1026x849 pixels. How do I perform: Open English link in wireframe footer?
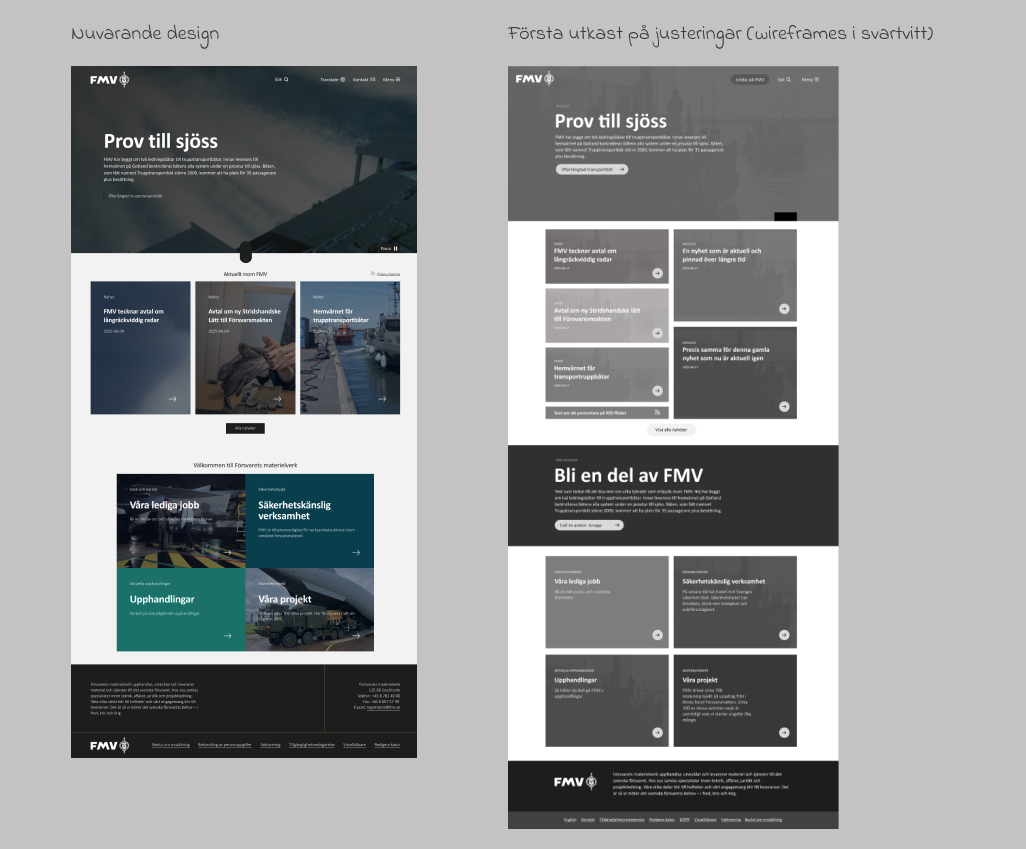[x=570, y=820]
